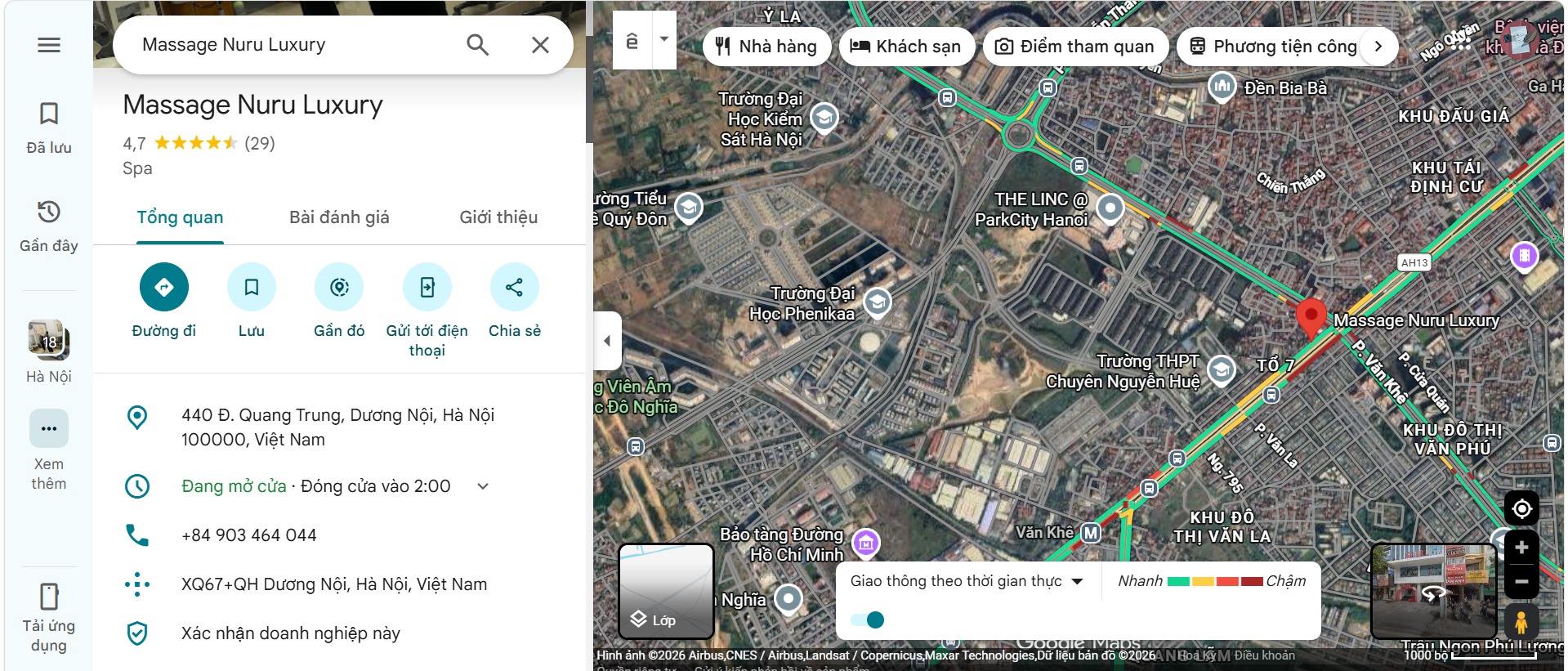Open Street View with the pegman icon
This screenshot has height=671, width=1568.
1521,622
